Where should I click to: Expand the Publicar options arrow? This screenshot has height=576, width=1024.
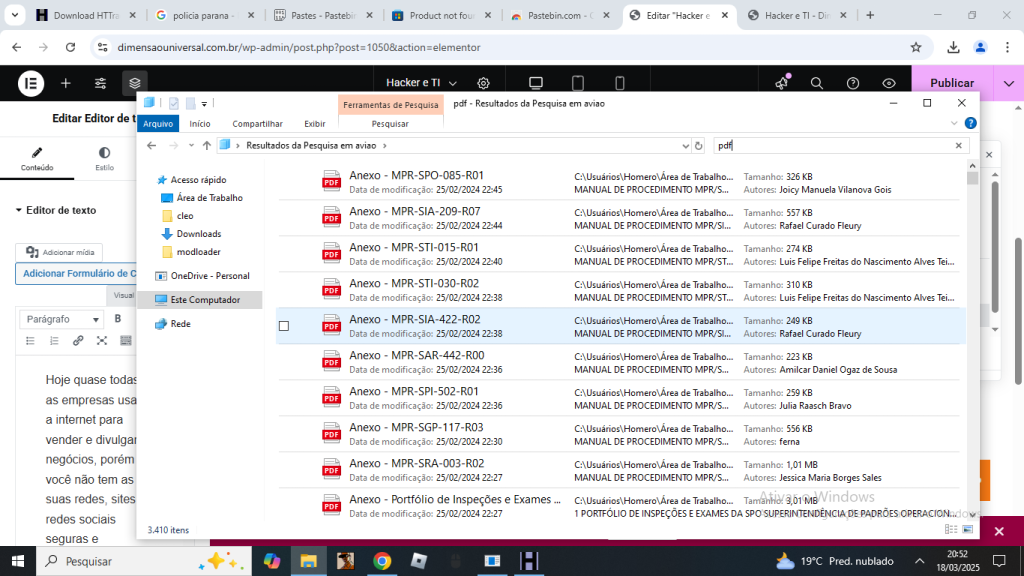[x=1007, y=83]
